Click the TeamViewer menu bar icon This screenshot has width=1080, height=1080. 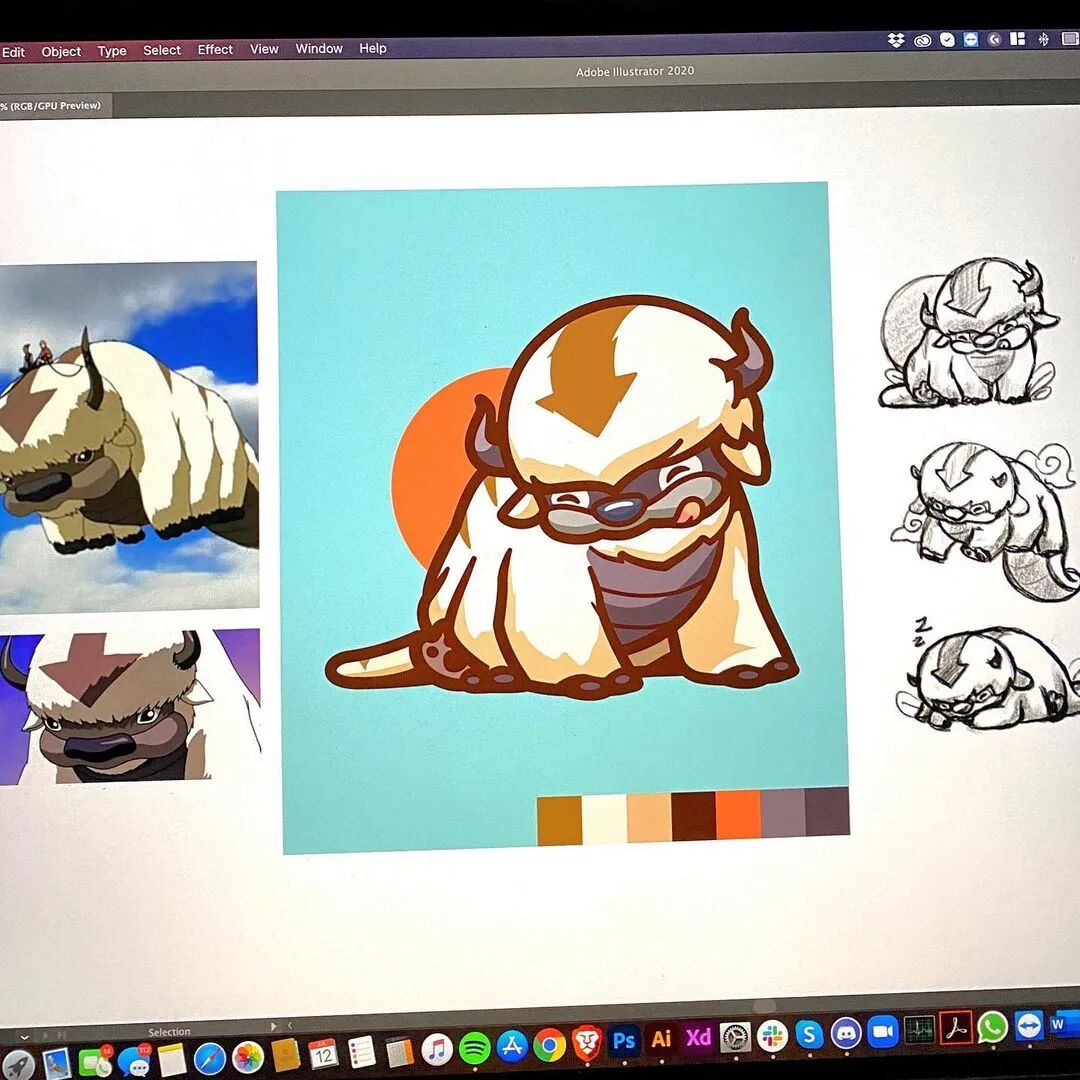[970, 39]
